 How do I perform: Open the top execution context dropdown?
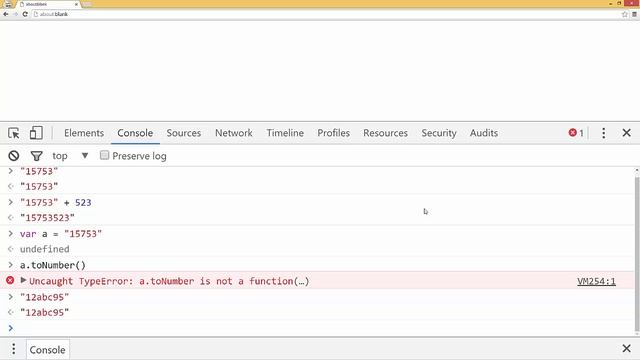click(70, 156)
